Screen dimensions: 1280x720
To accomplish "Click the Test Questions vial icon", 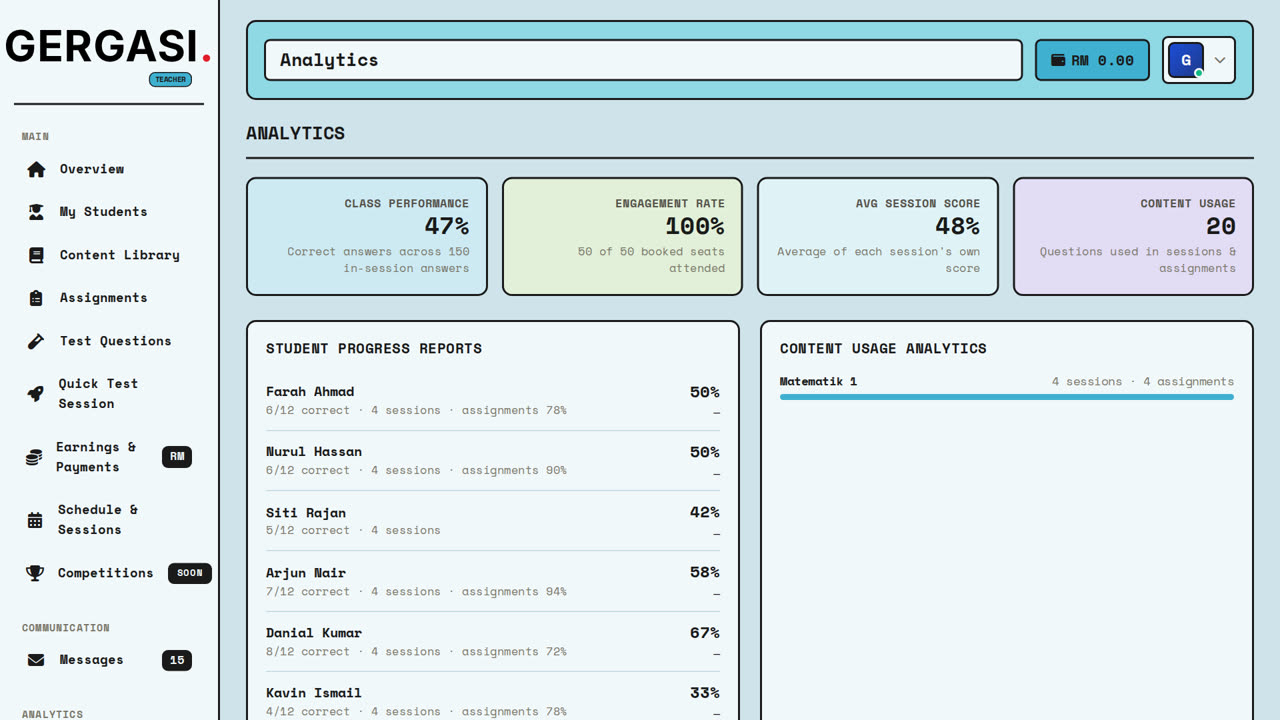I will coord(36,341).
